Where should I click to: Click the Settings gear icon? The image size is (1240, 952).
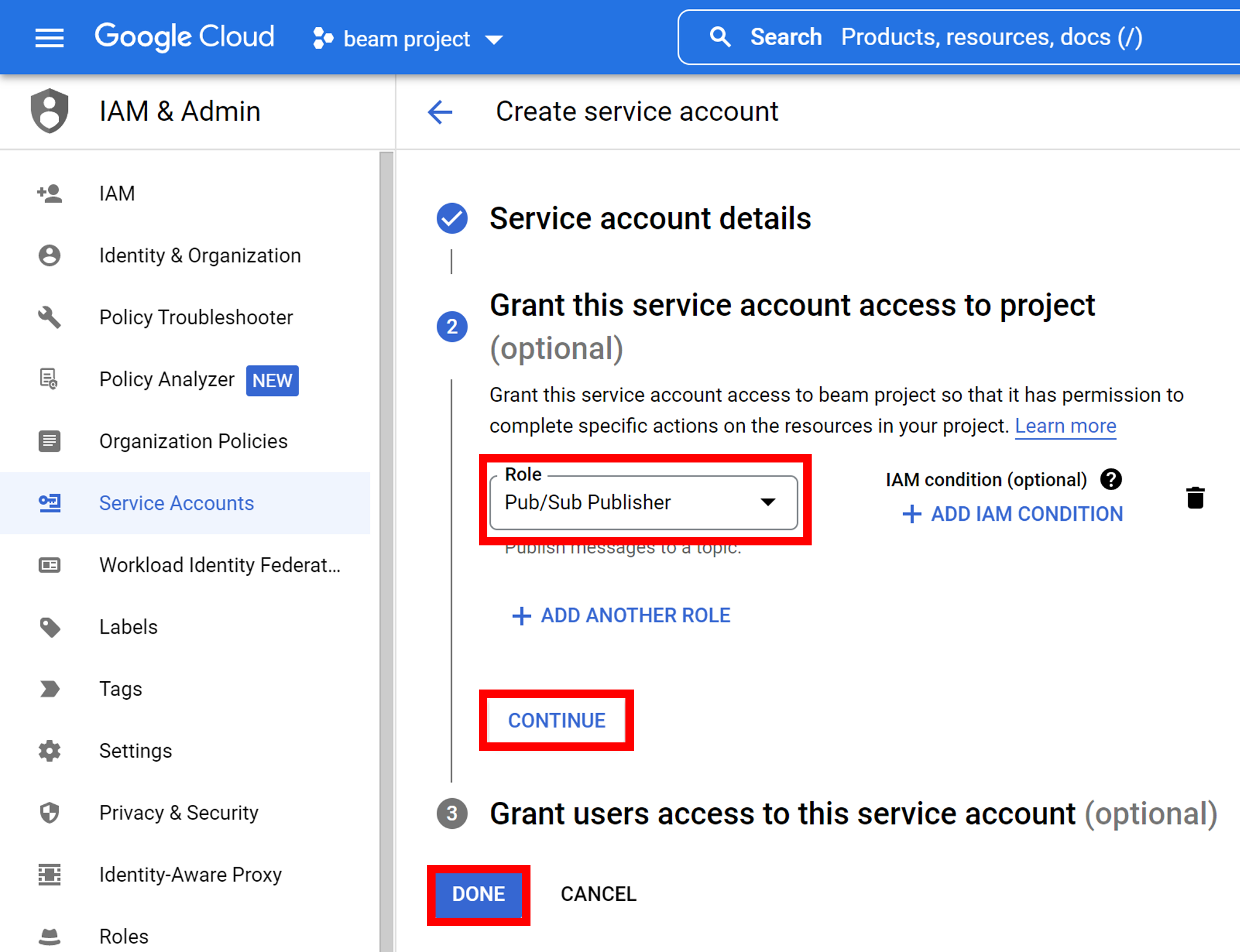(x=49, y=751)
